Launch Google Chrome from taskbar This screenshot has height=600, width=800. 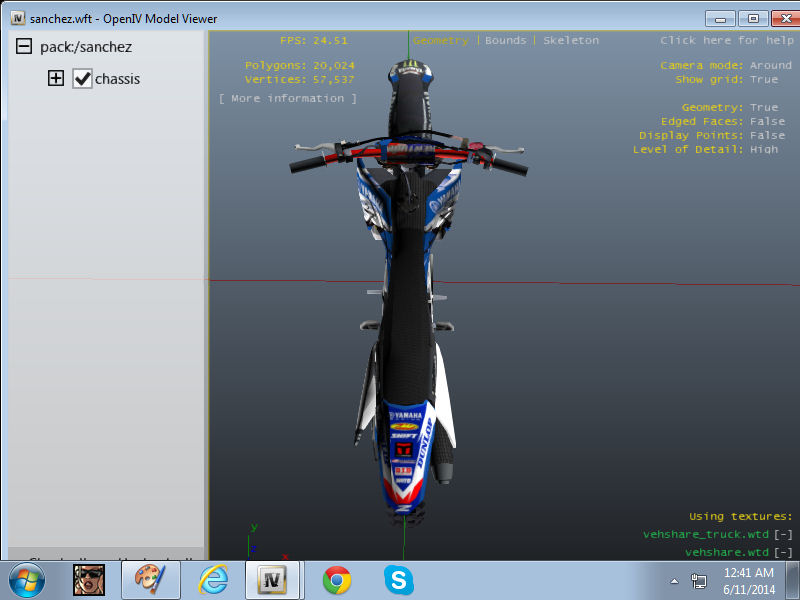point(337,581)
